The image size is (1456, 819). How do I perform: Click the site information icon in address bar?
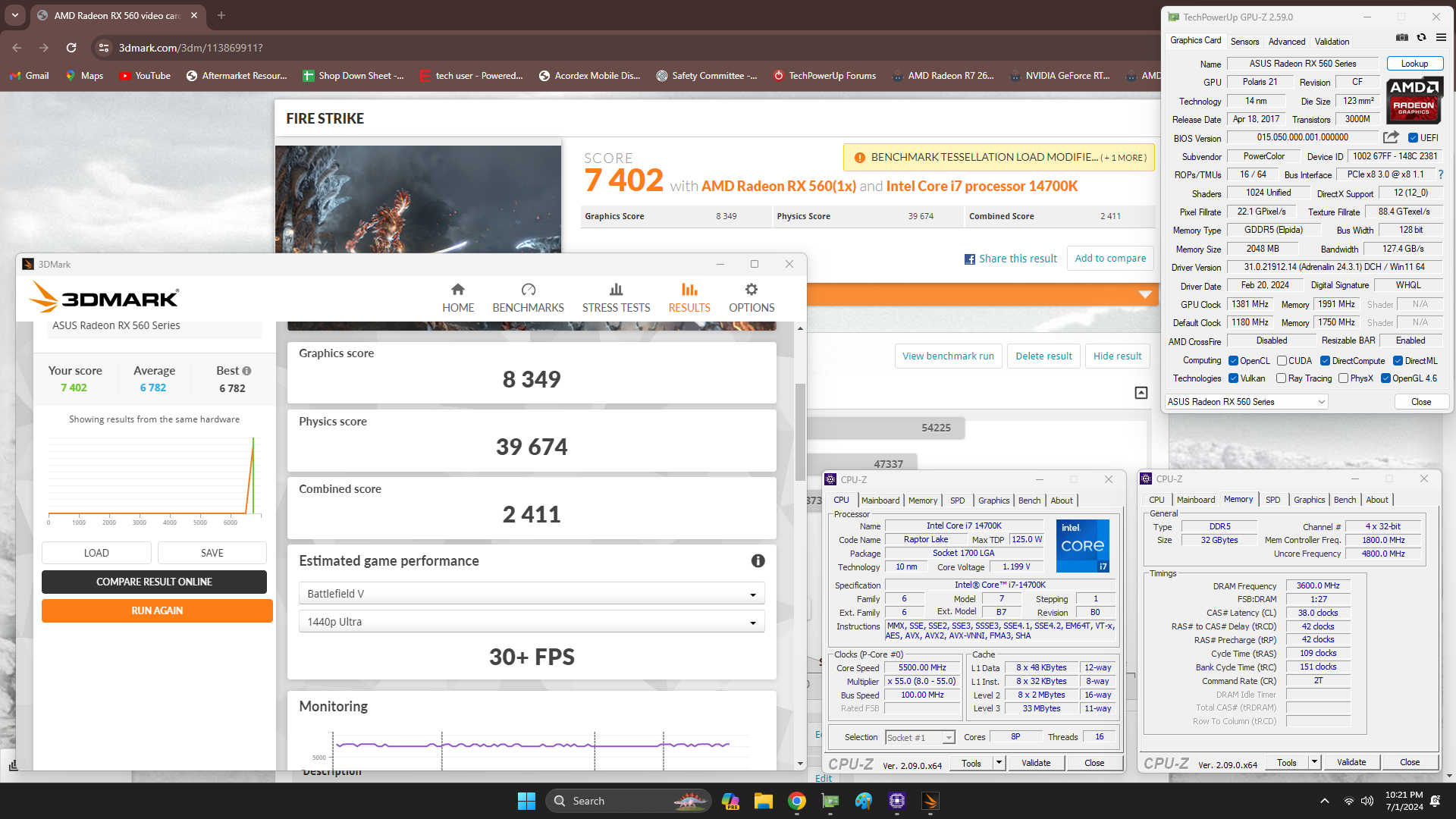pos(105,48)
